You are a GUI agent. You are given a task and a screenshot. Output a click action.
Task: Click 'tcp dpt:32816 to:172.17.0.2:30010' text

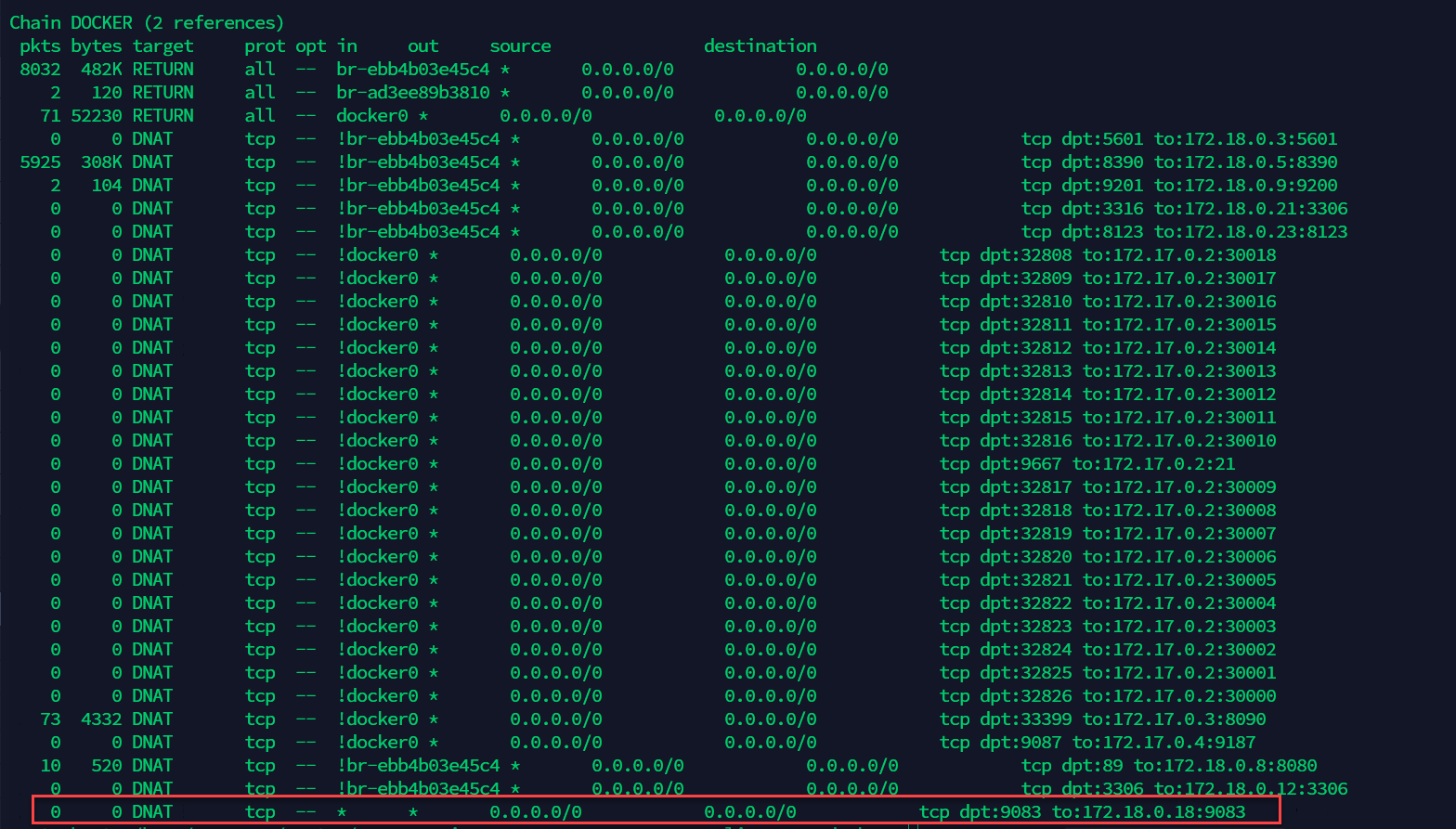point(1108,440)
